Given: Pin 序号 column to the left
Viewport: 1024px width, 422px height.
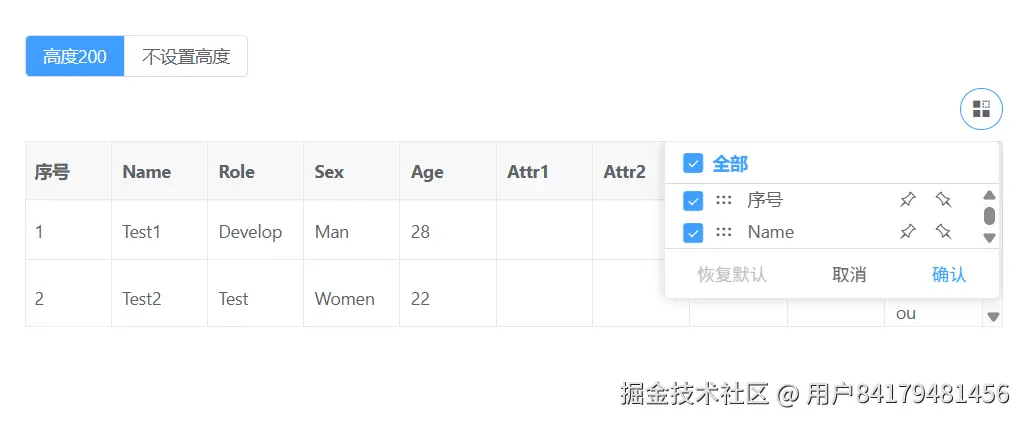Looking at the screenshot, I should pyautogui.click(x=907, y=200).
